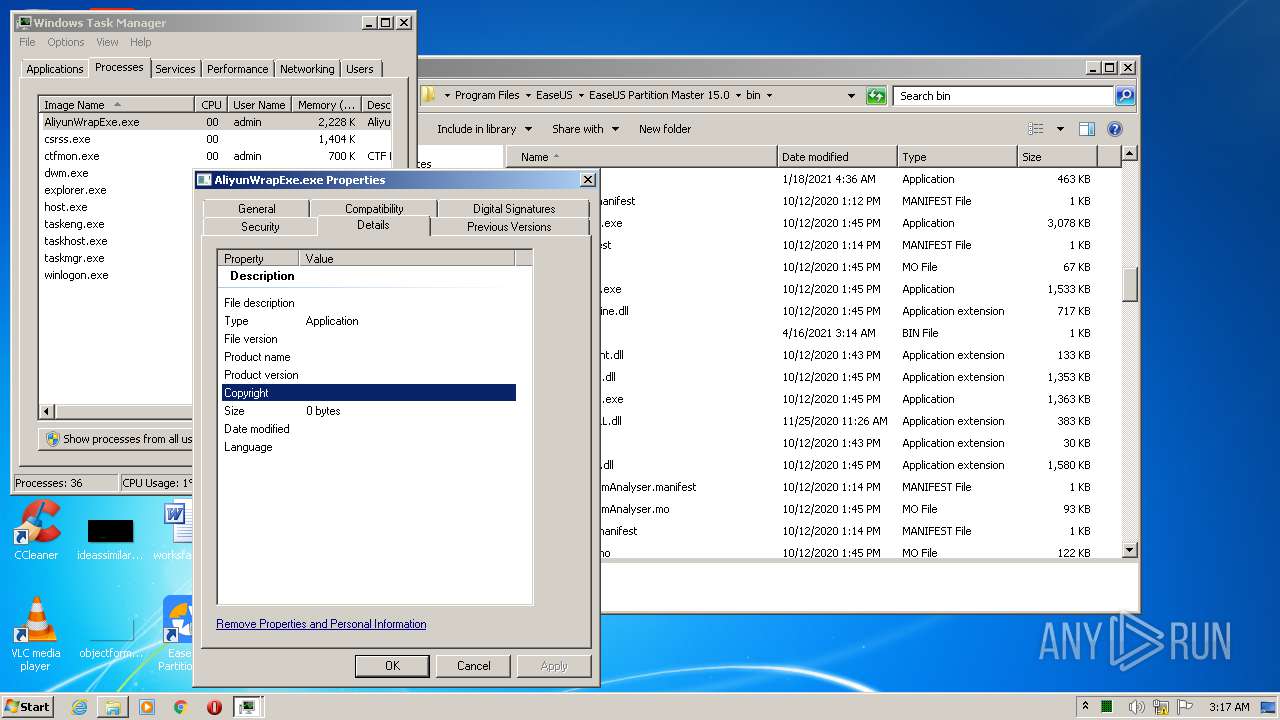Click Remove Properties and Personal Information link
This screenshot has height=720, width=1280.
pos(321,624)
